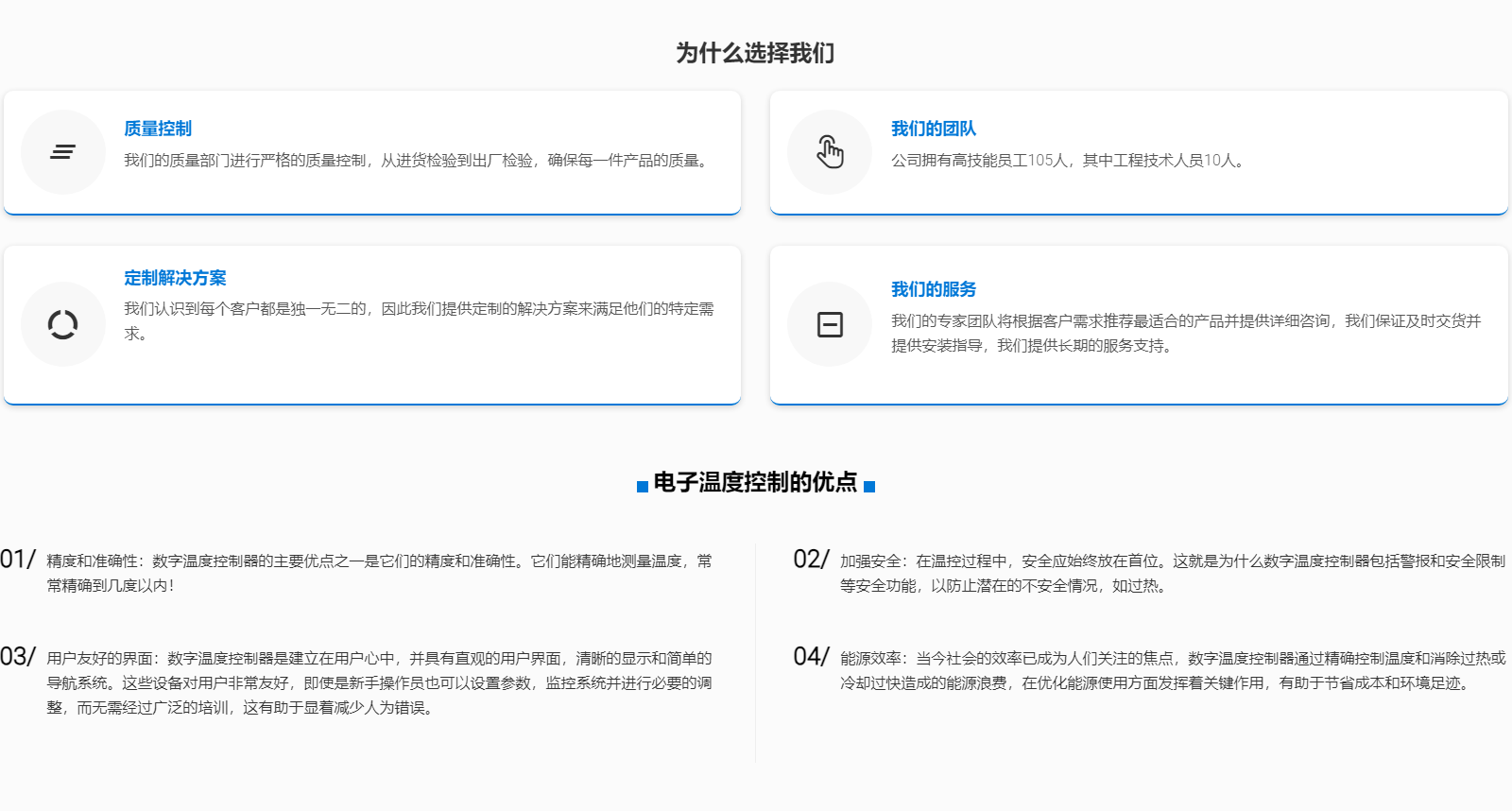Click the 04/ number marker
1512x811 pixels.
(x=811, y=657)
